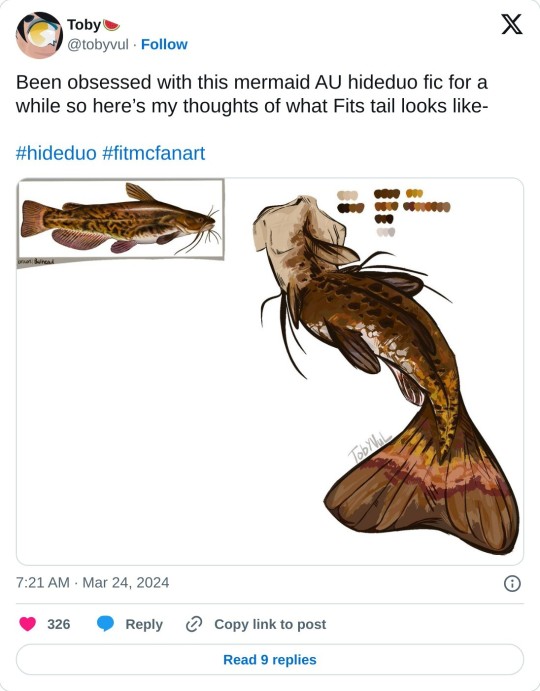Like the post with heart icon

tap(28, 624)
